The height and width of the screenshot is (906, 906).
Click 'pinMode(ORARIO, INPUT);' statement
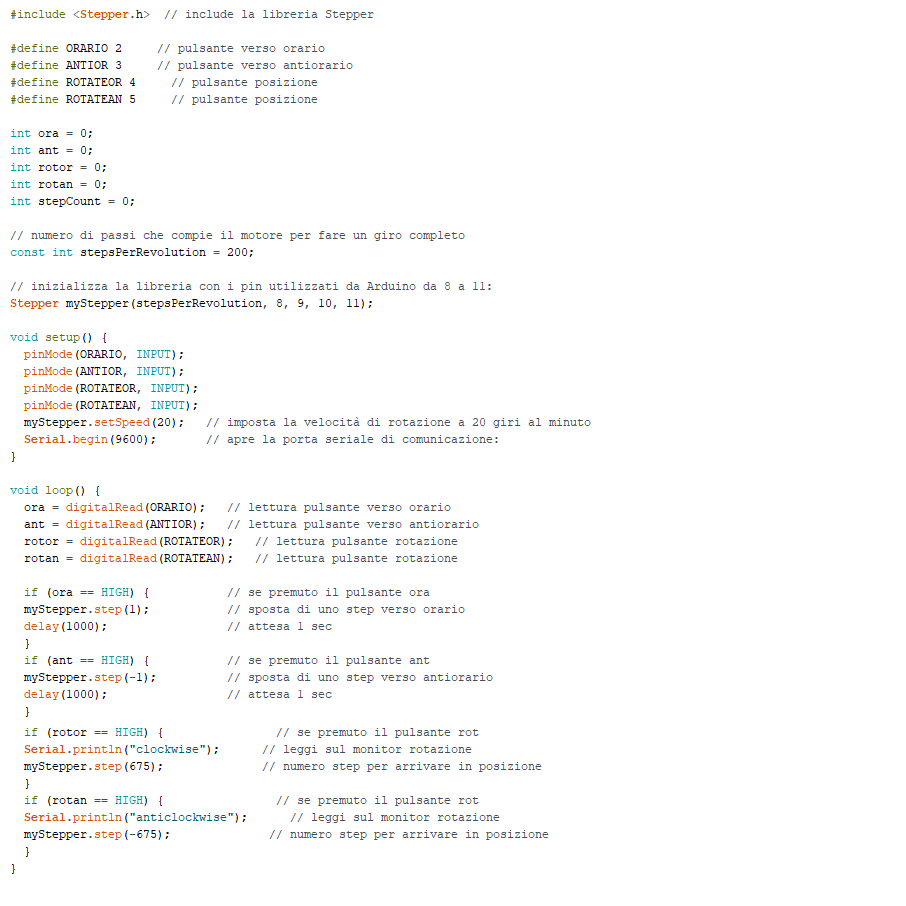point(104,354)
